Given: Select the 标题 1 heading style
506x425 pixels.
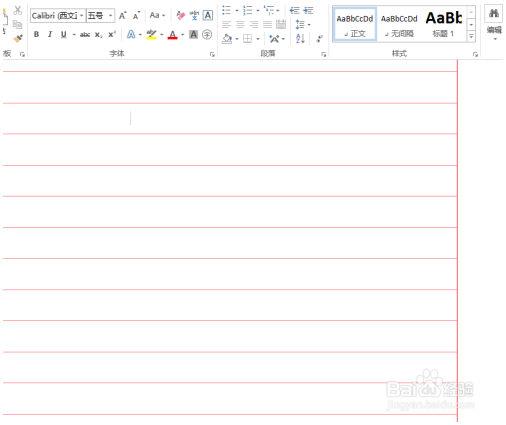Looking at the screenshot, I should coord(443,24).
